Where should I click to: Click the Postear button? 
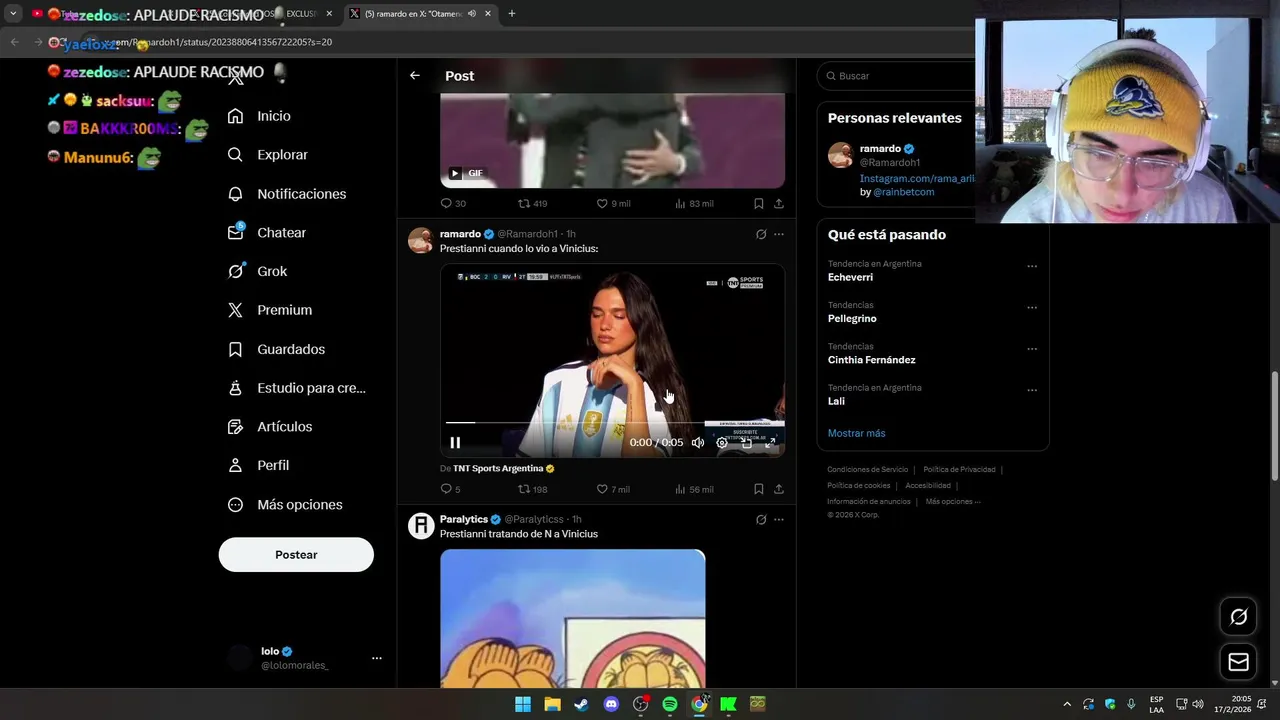click(296, 555)
